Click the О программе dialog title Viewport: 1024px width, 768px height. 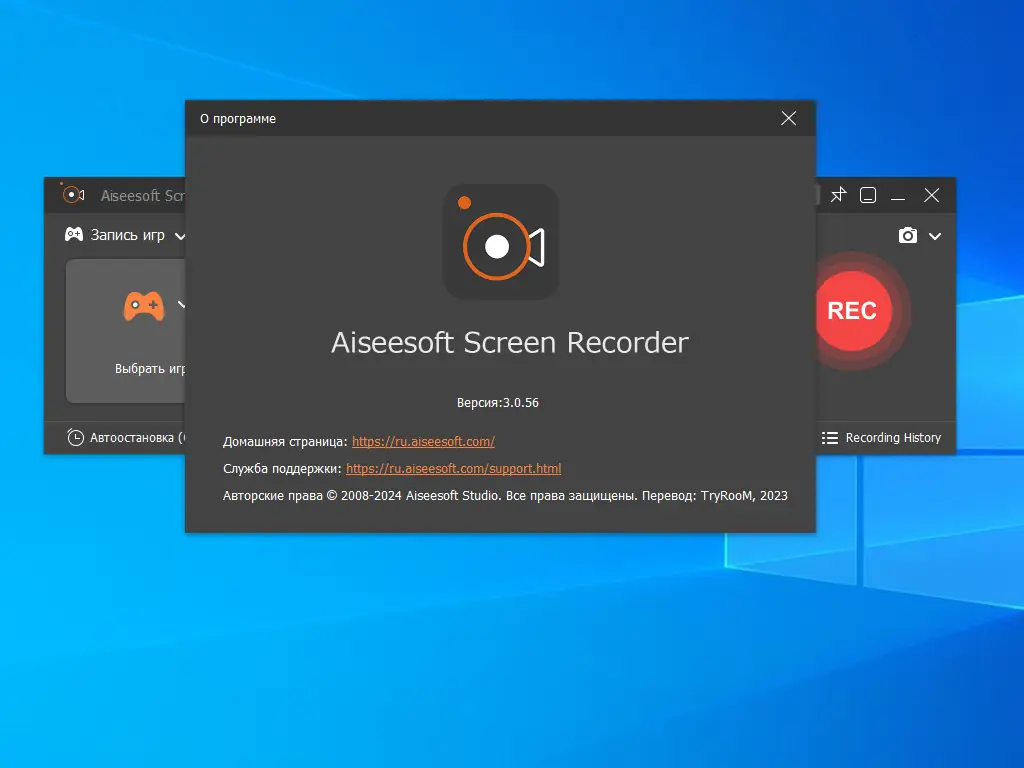coord(238,119)
